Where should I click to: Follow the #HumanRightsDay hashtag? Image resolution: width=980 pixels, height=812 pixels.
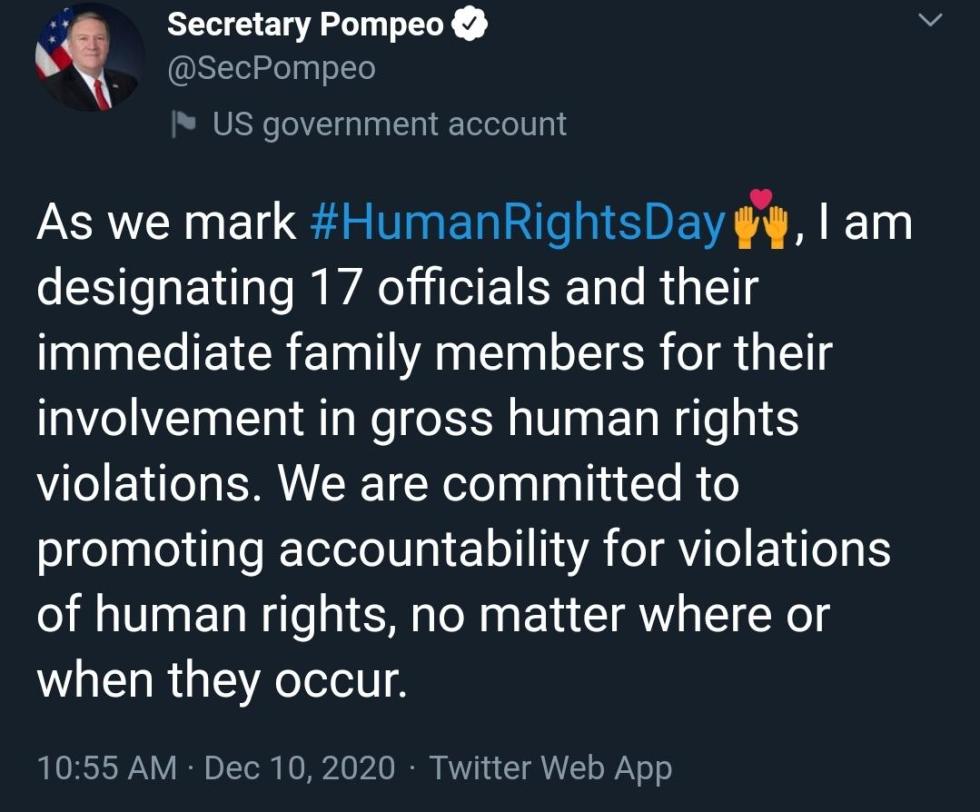pyautogui.click(x=518, y=222)
